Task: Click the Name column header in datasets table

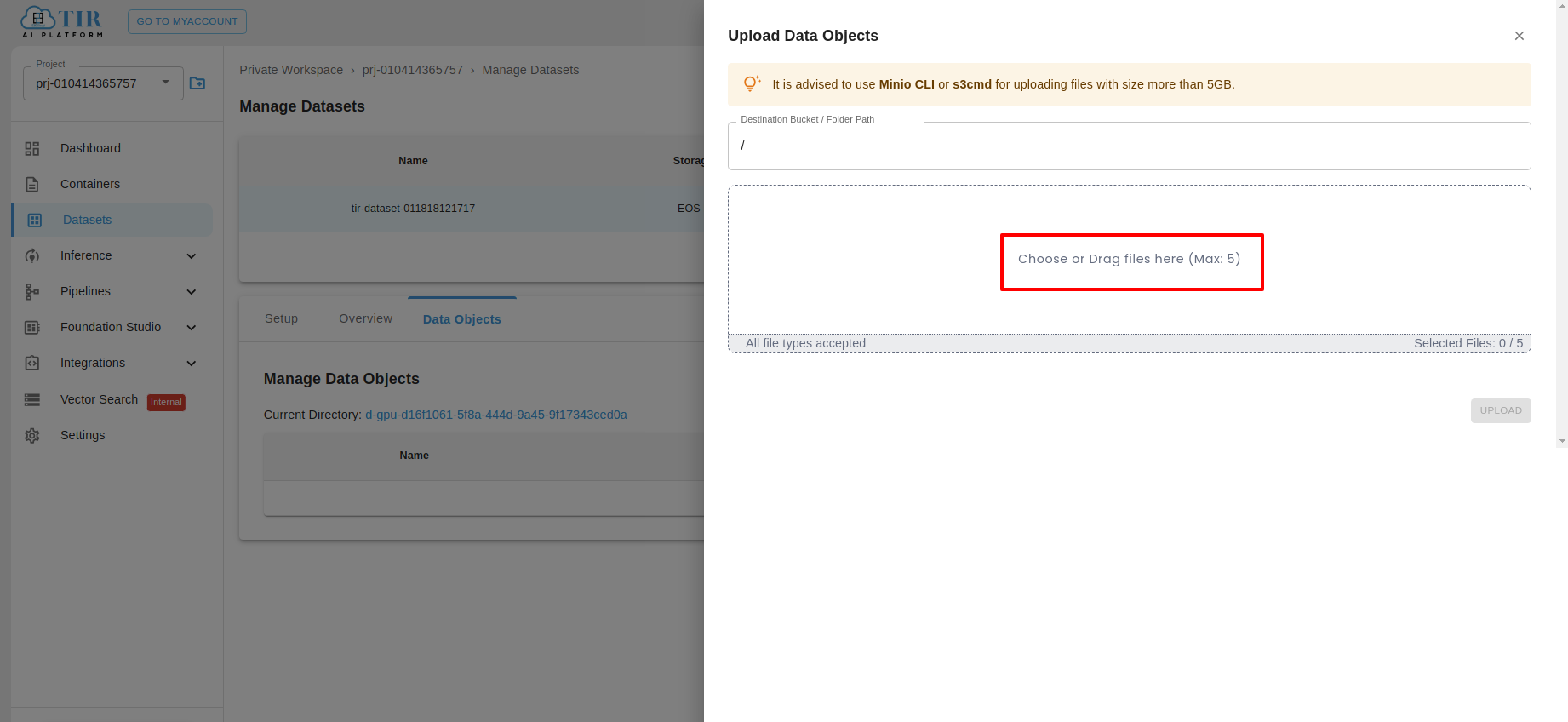Action: click(413, 161)
